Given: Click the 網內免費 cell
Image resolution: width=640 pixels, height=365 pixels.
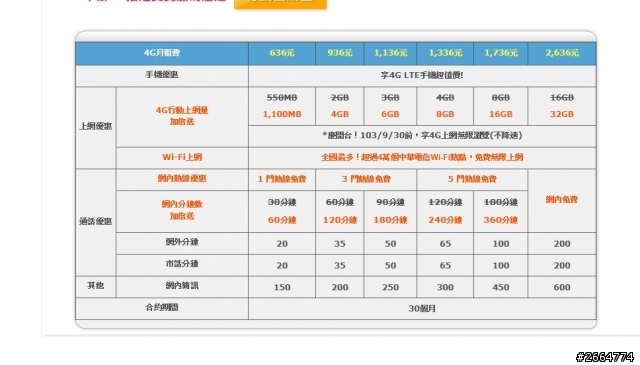Looking at the screenshot, I should [562, 200].
